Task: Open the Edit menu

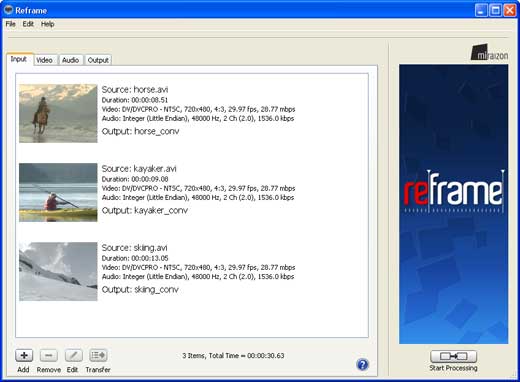Action: tap(28, 24)
